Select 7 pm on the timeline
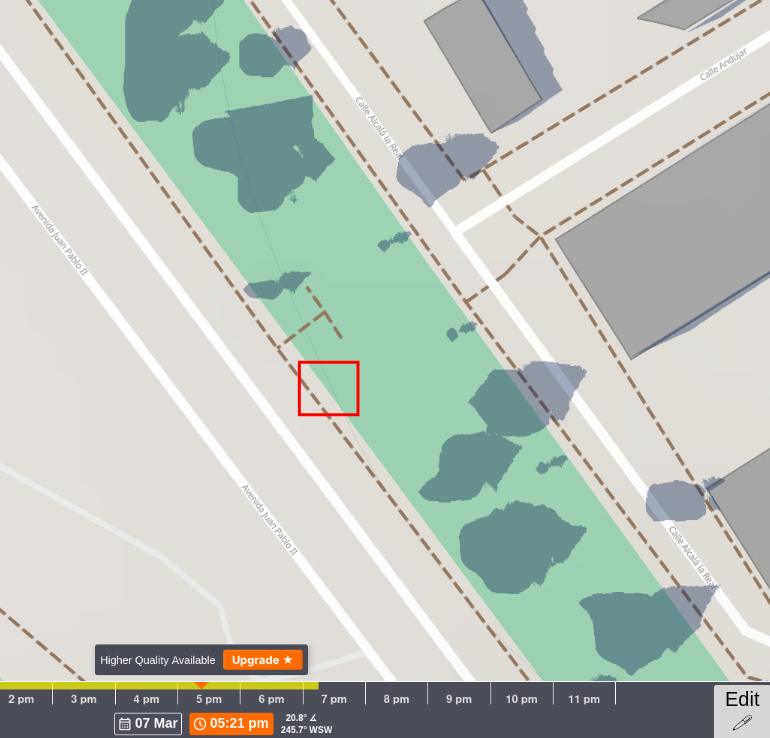The height and width of the screenshot is (738, 770). (x=334, y=699)
